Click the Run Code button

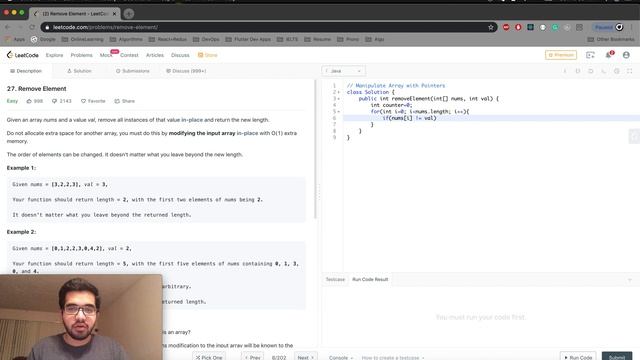578,357
